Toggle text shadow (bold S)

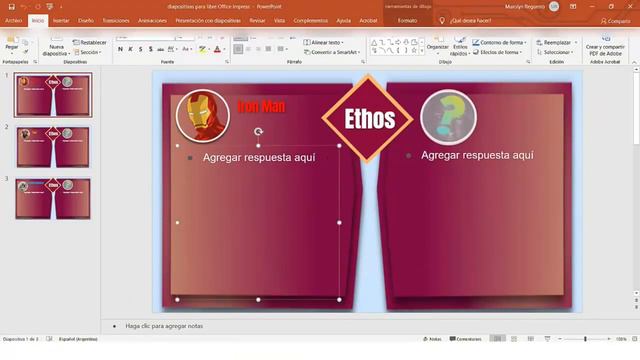pos(151,49)
